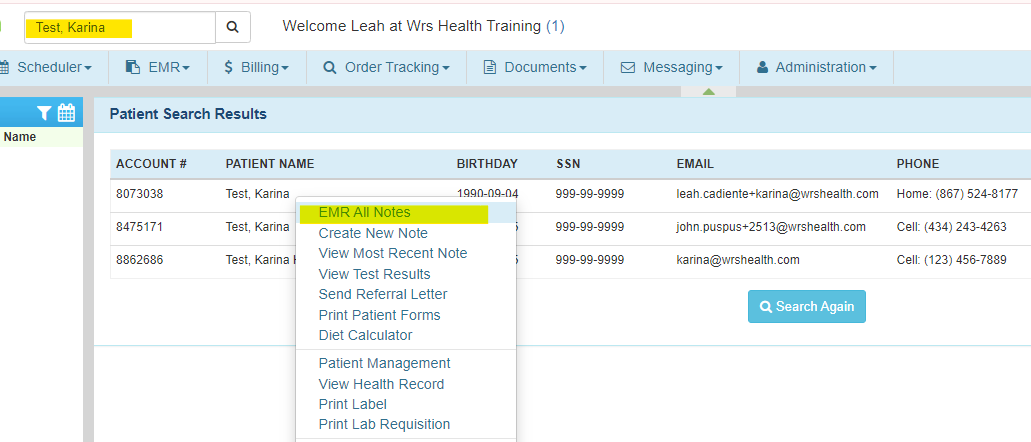This screenshot has height=442, width=1031.
Task: Choose Print Patient Forms from the menu
Action: pos(379,315)
